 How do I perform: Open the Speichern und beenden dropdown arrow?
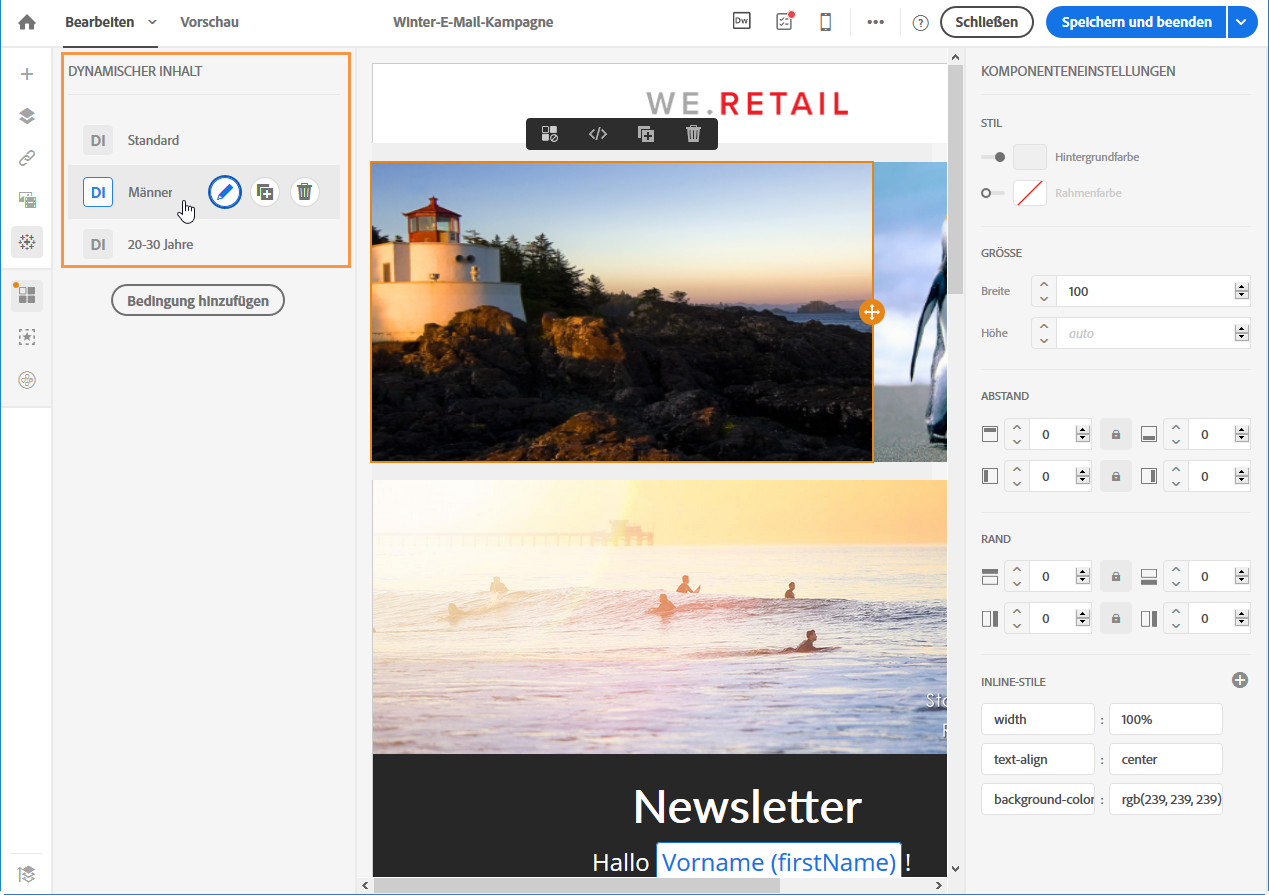click(1242, 22)
